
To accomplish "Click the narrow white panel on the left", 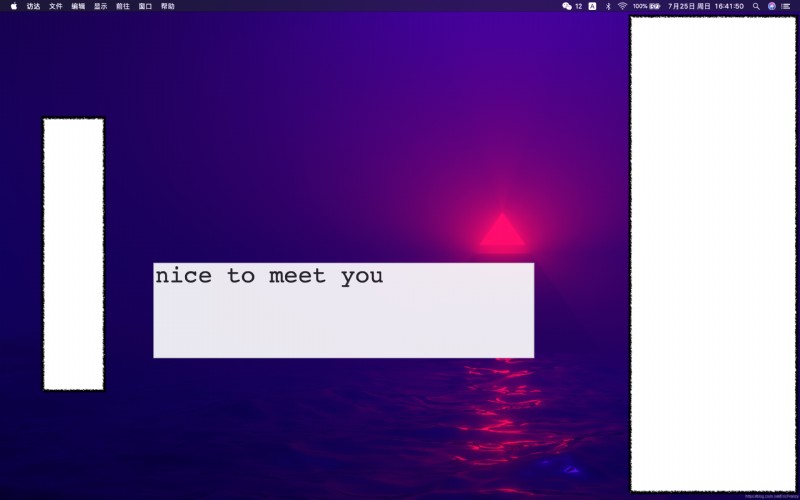I will pos(74,254).
